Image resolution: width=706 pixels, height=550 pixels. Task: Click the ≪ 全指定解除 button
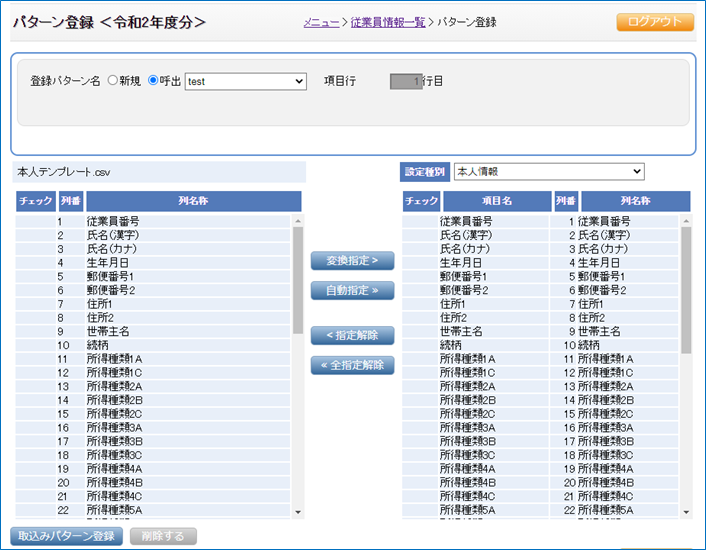click(x=352, y=365)
